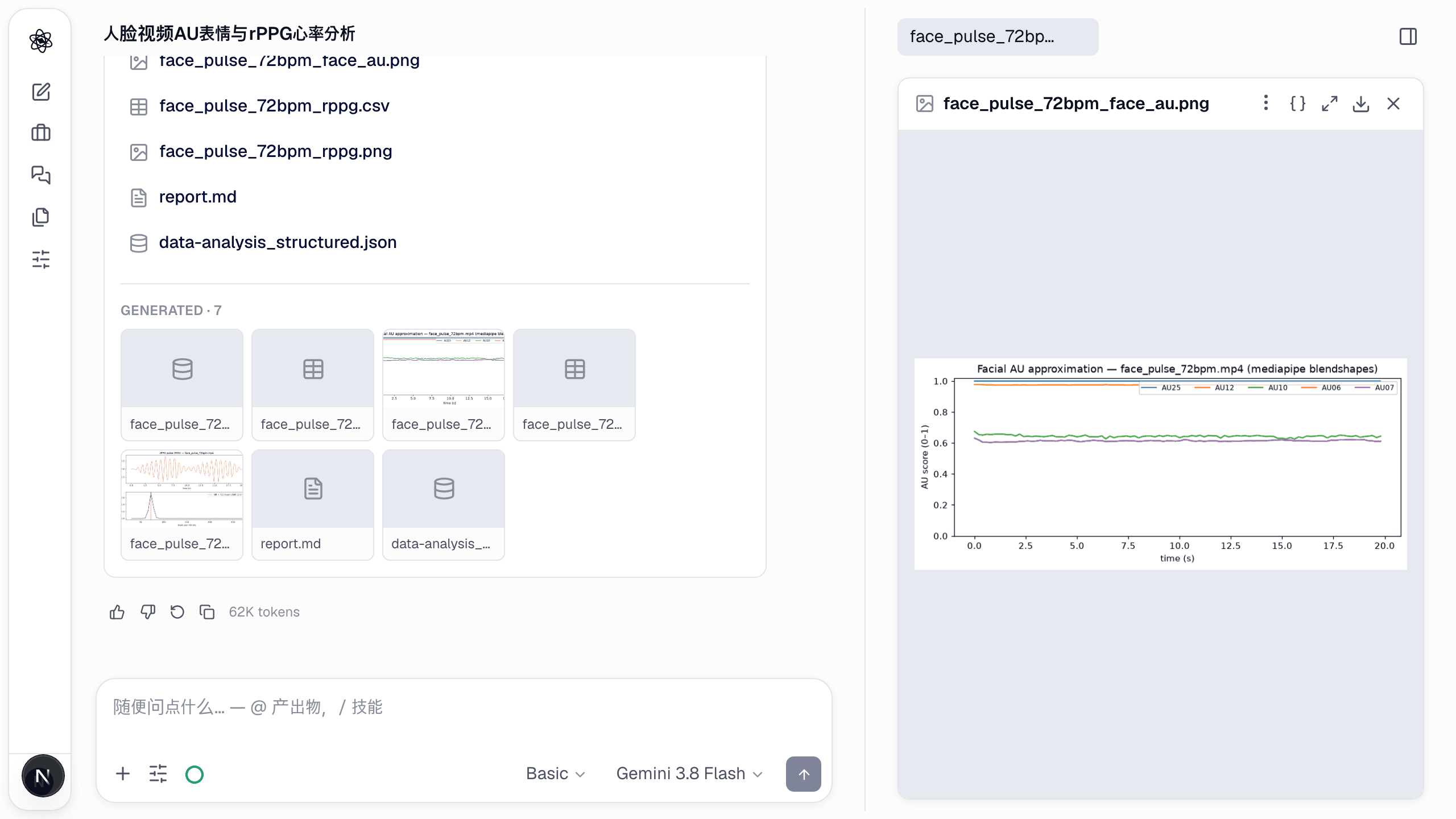This screenshot has height=819, width=1456.
Task: Regenerate the response with the retry icon
Action: click(x=177, y=612)
